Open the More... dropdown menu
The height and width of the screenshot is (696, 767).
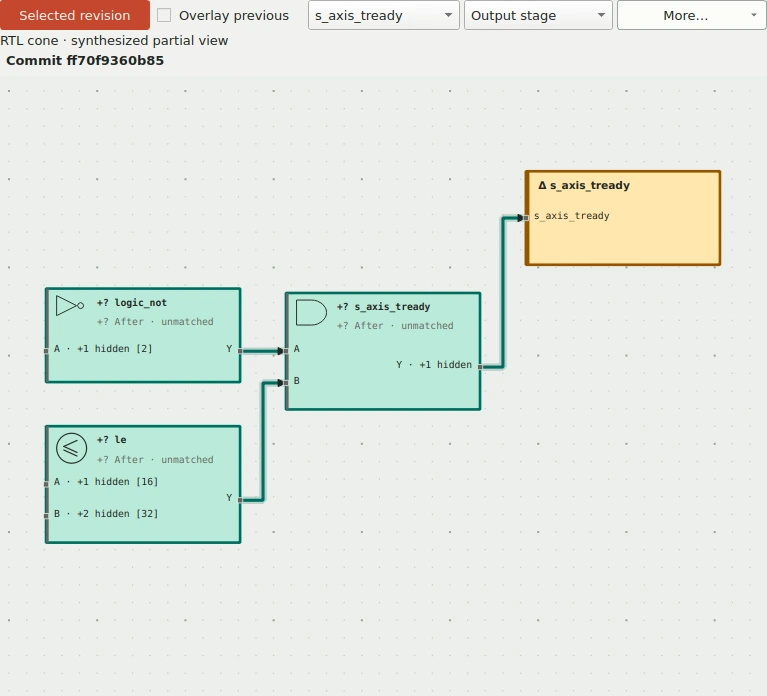(x=691, y=15)
